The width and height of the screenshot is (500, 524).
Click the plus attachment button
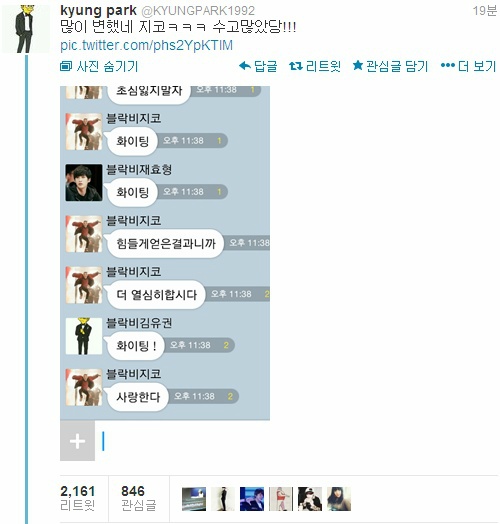78,441
